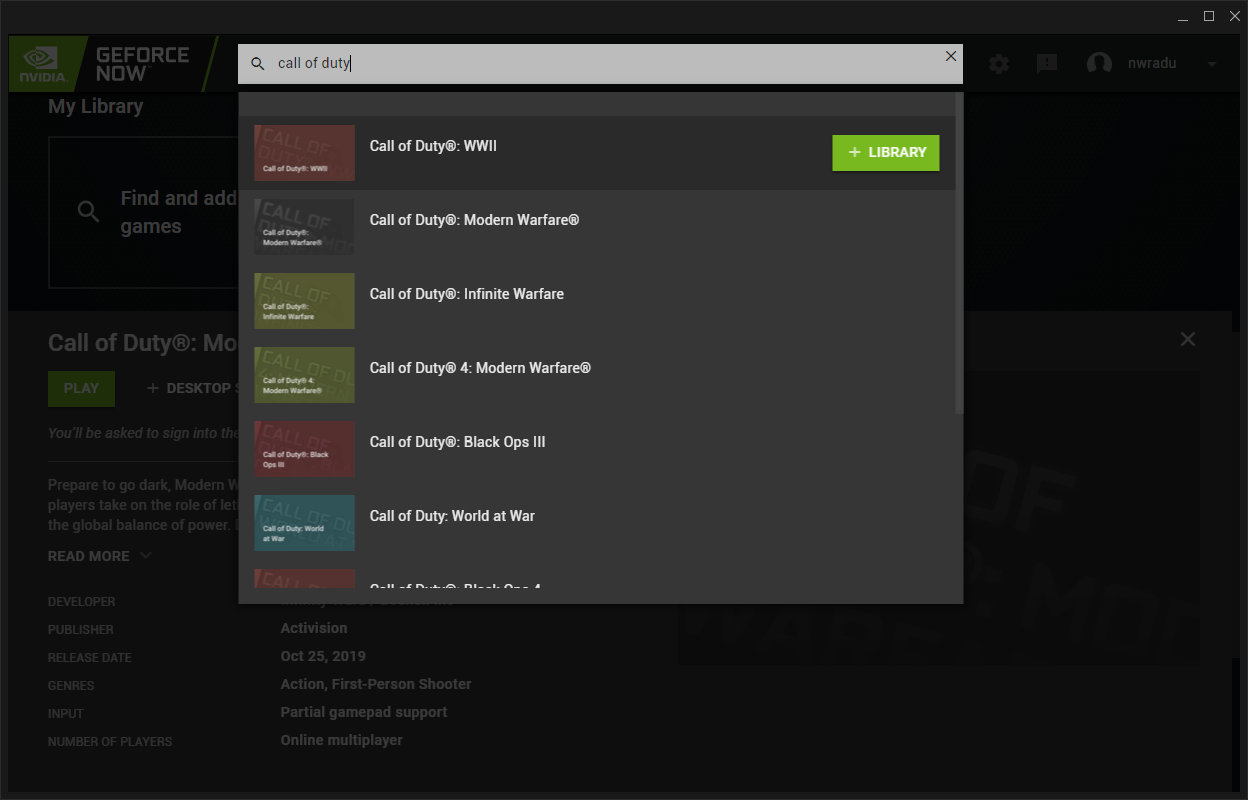1248x800 pixels.
Task: Click the username nwradu
Action: click(1151, 64)
